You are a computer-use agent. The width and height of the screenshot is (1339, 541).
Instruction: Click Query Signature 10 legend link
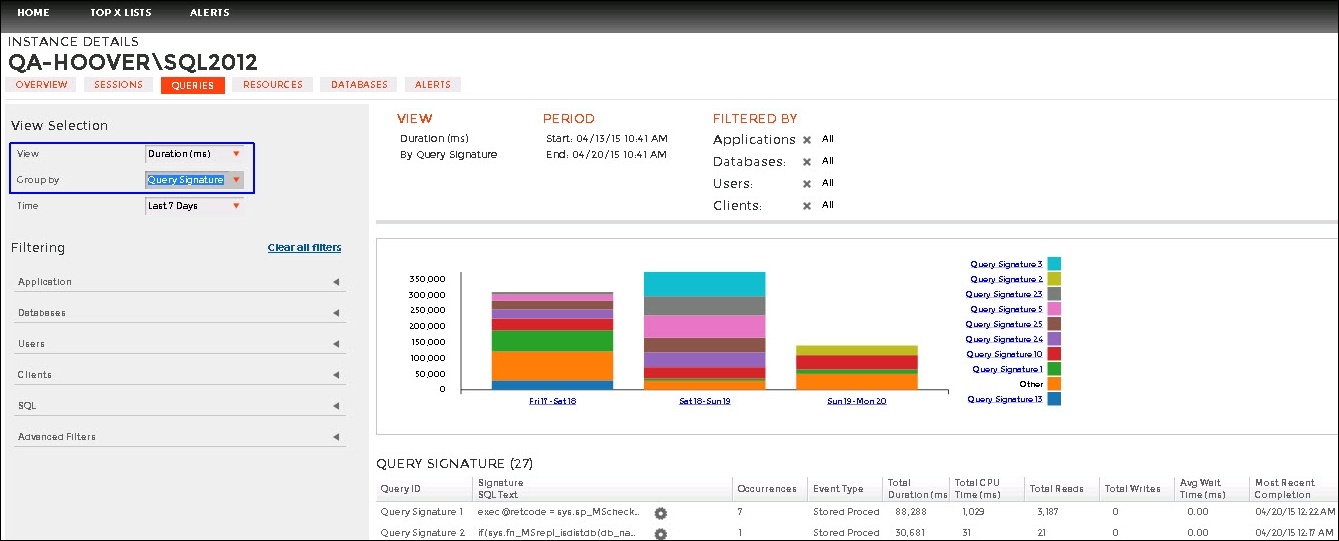1004,354
